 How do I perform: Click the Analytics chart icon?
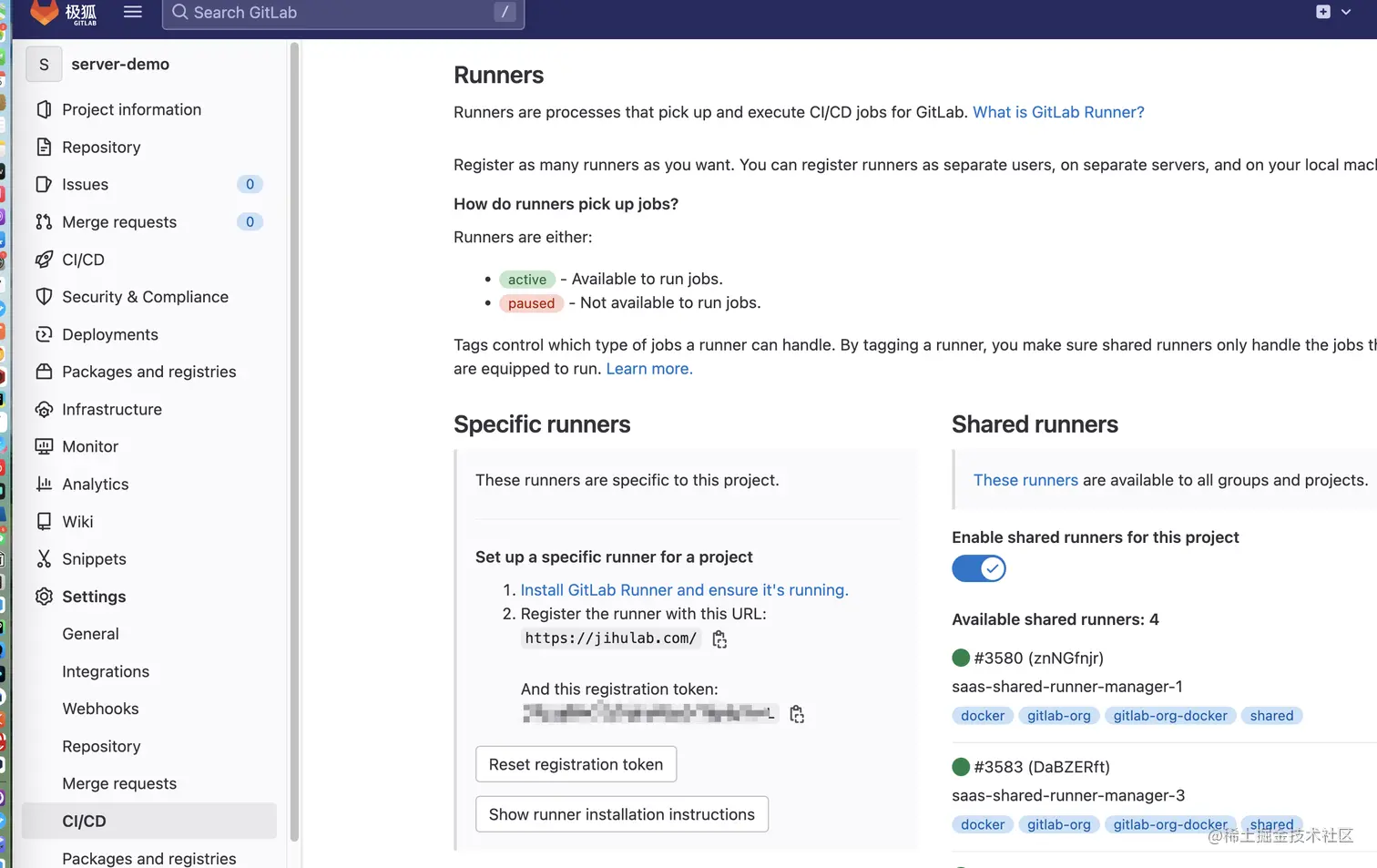(x=44, y=484)
